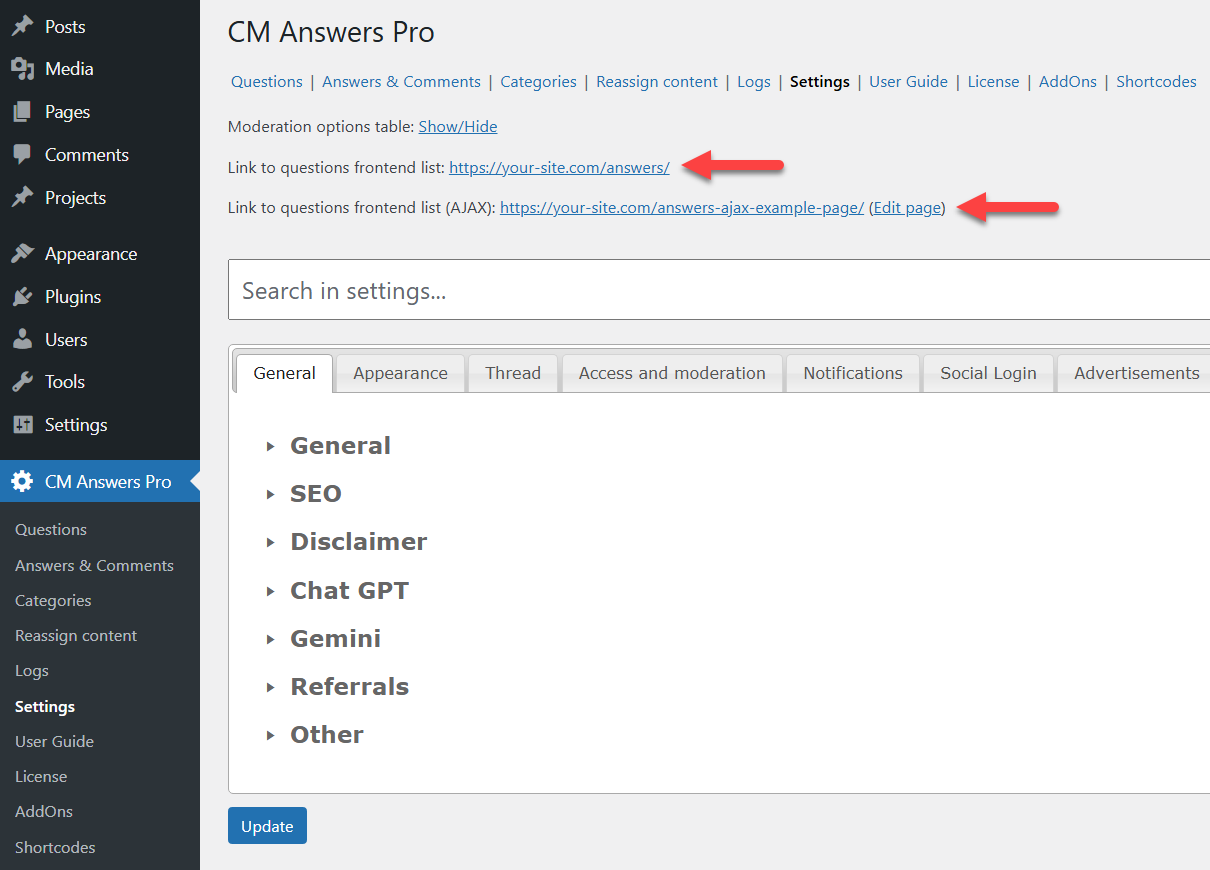Viewport: 1210px width, 870px height.
Task: Focus the Search in settings field
Action: point(719,290)
